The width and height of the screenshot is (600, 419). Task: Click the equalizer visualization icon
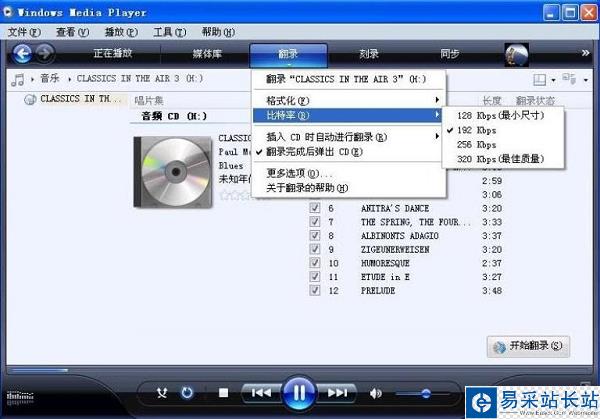[x=20, y=397]
